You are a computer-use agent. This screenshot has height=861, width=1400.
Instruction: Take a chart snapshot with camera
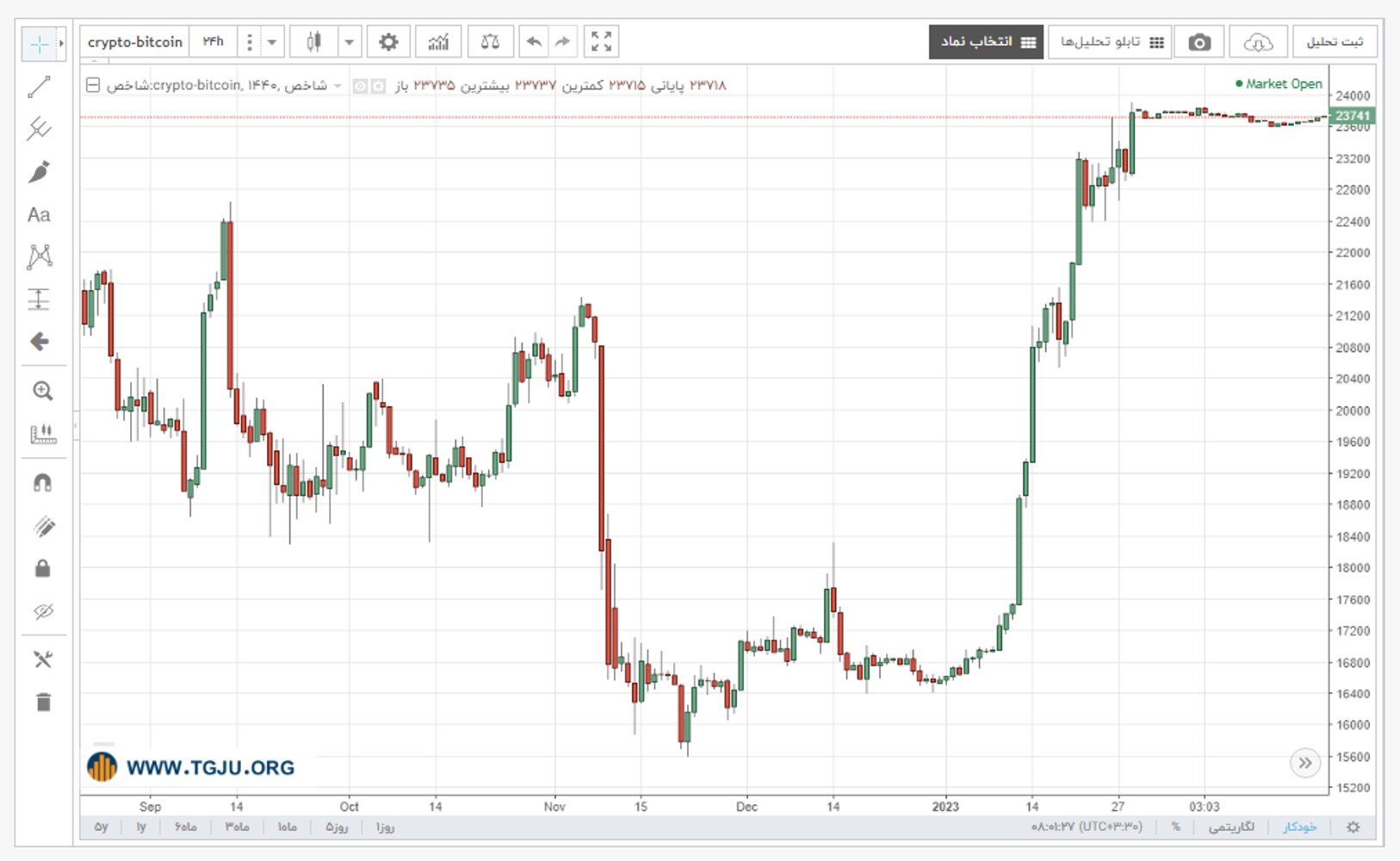(x=1199, y=42)
